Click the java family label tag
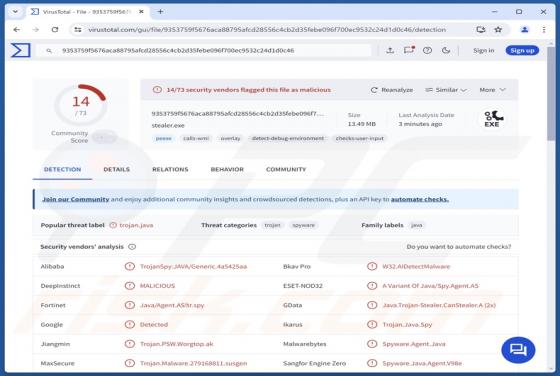The width and height of the screenshot is (560, 376). (416, 225)
